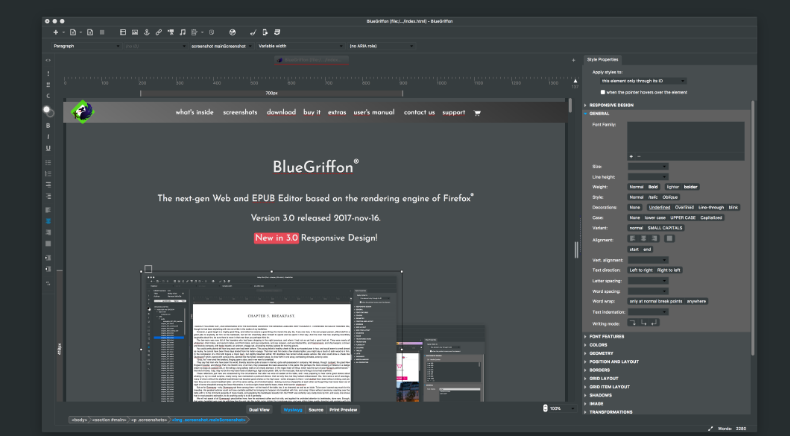Click 'what's inside' navigation link
This screenshot has width=790, height=436.
[194, 112]
